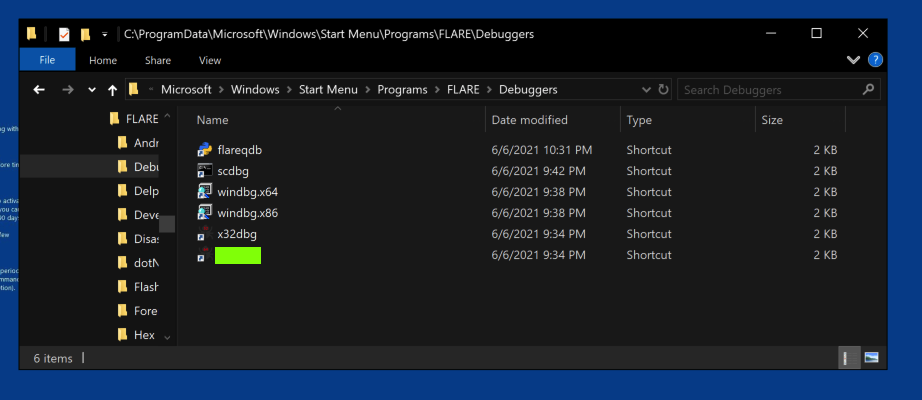
Task: Switch to large icons view in status bar
Action: pyautogui.click(x=871, y=357)
